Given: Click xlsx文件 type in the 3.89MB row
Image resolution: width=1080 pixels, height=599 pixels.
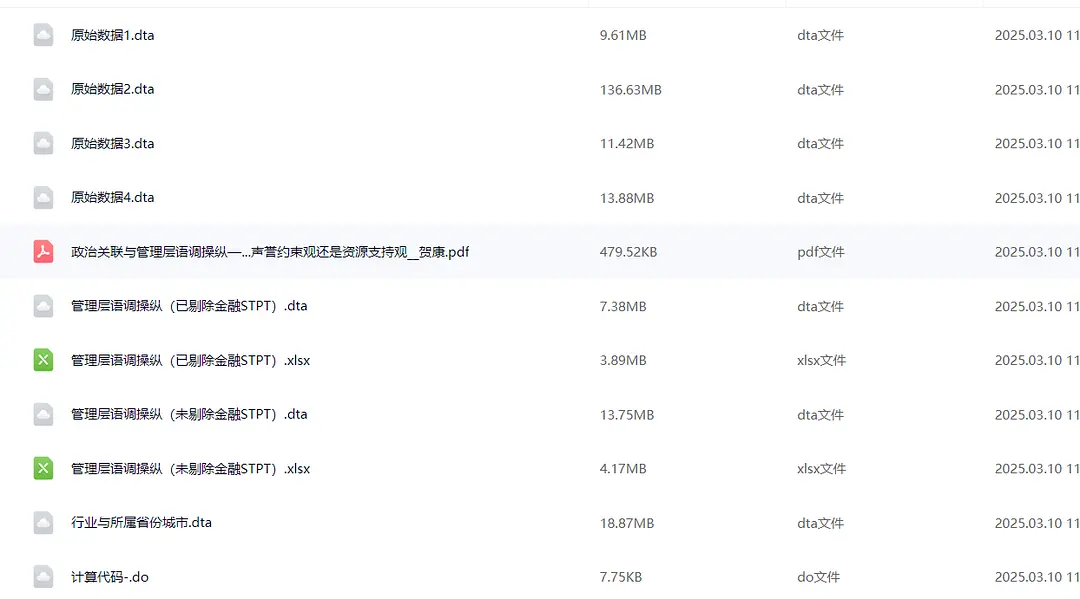Looking at the screenshot, I should point(821,360).
